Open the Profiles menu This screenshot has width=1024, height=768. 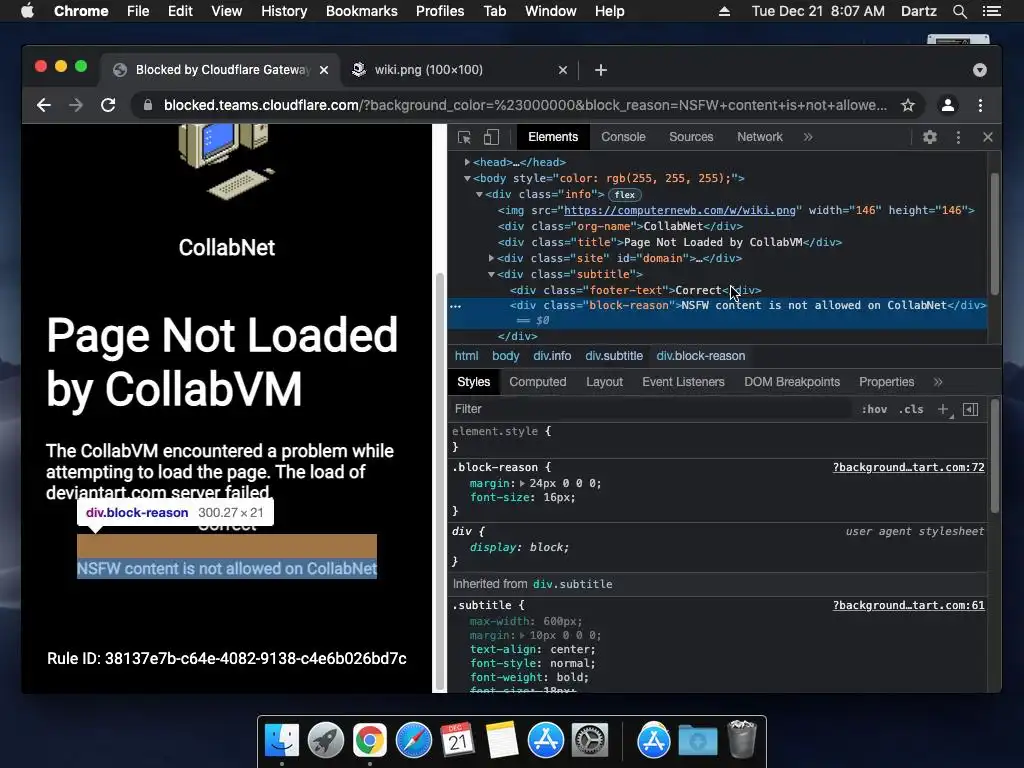coord(440,11)
